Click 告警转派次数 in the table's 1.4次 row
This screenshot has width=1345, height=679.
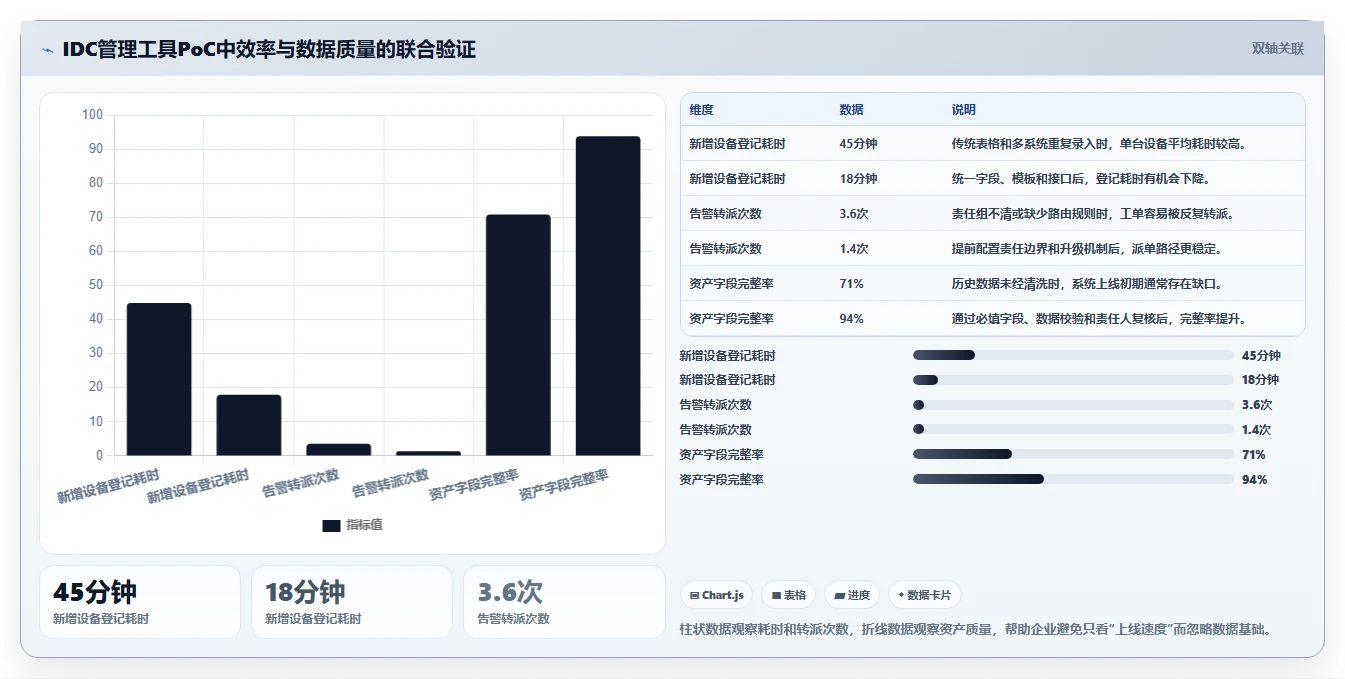click(x=725, y=249)
